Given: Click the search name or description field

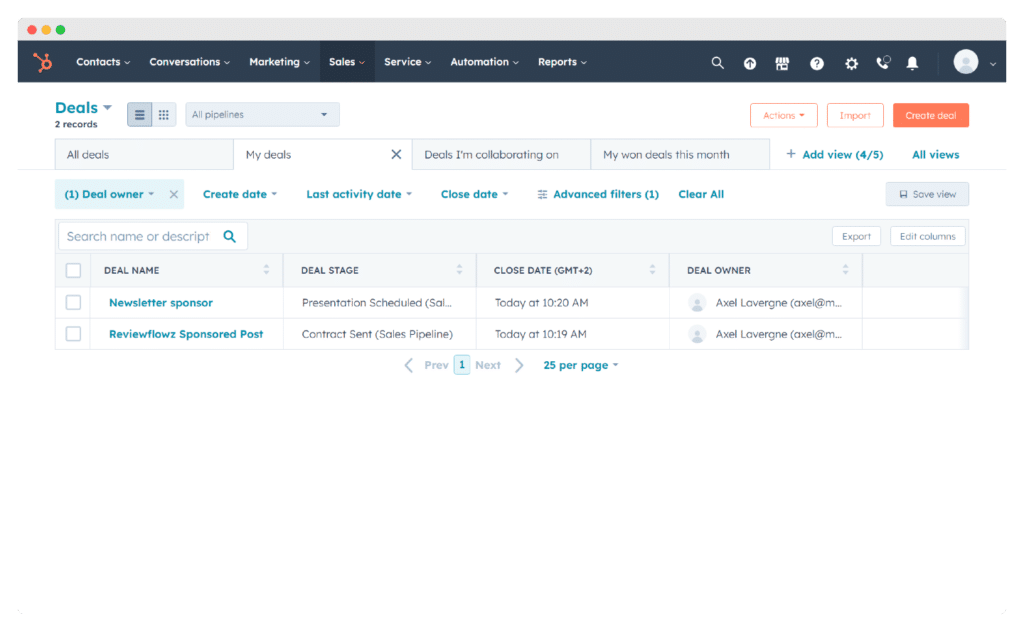Looking at the screenshot, I should pos(140,236).
